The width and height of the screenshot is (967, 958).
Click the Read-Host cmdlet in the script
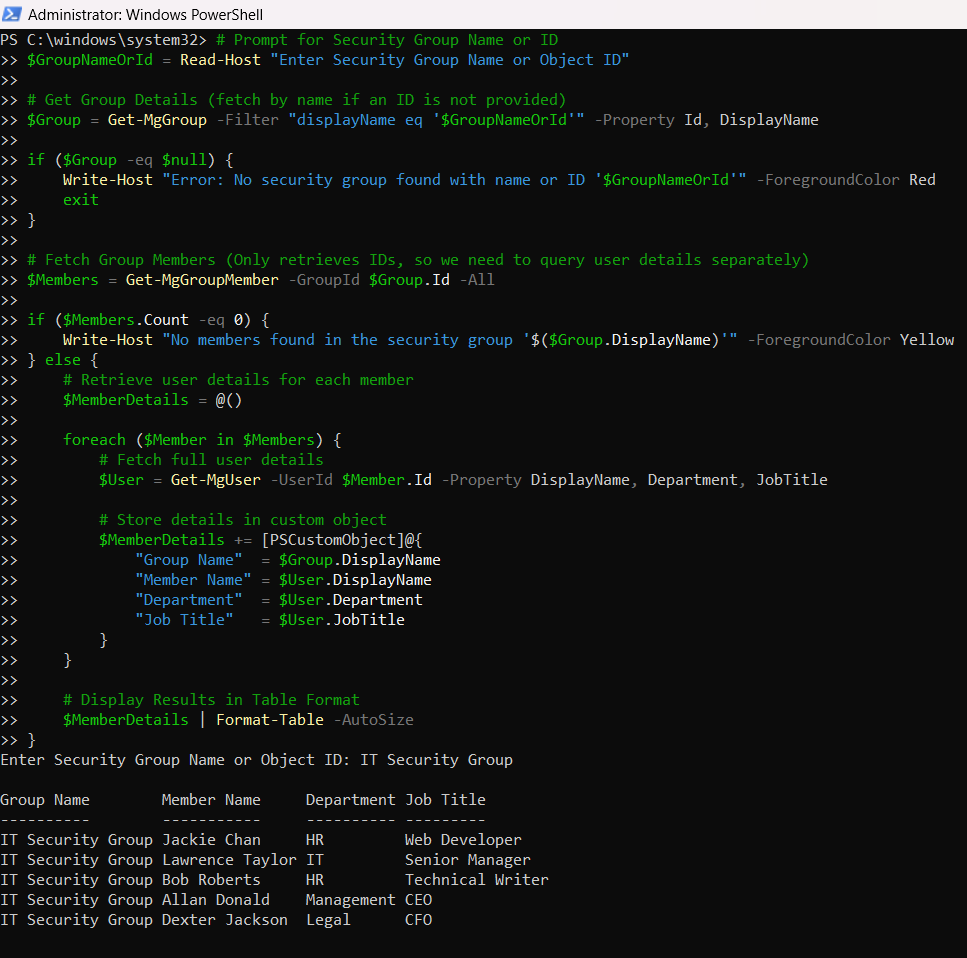point(220,60)
